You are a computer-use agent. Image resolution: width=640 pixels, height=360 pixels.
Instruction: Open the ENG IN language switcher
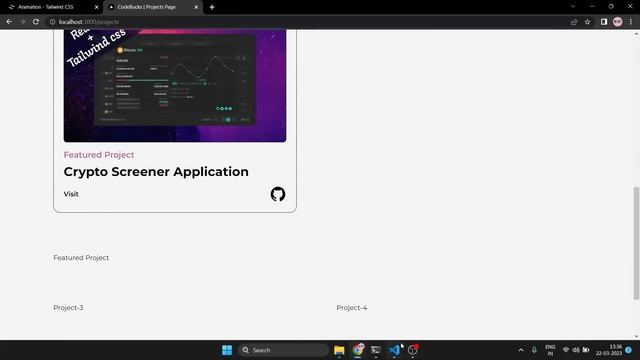tap(550, 350)
